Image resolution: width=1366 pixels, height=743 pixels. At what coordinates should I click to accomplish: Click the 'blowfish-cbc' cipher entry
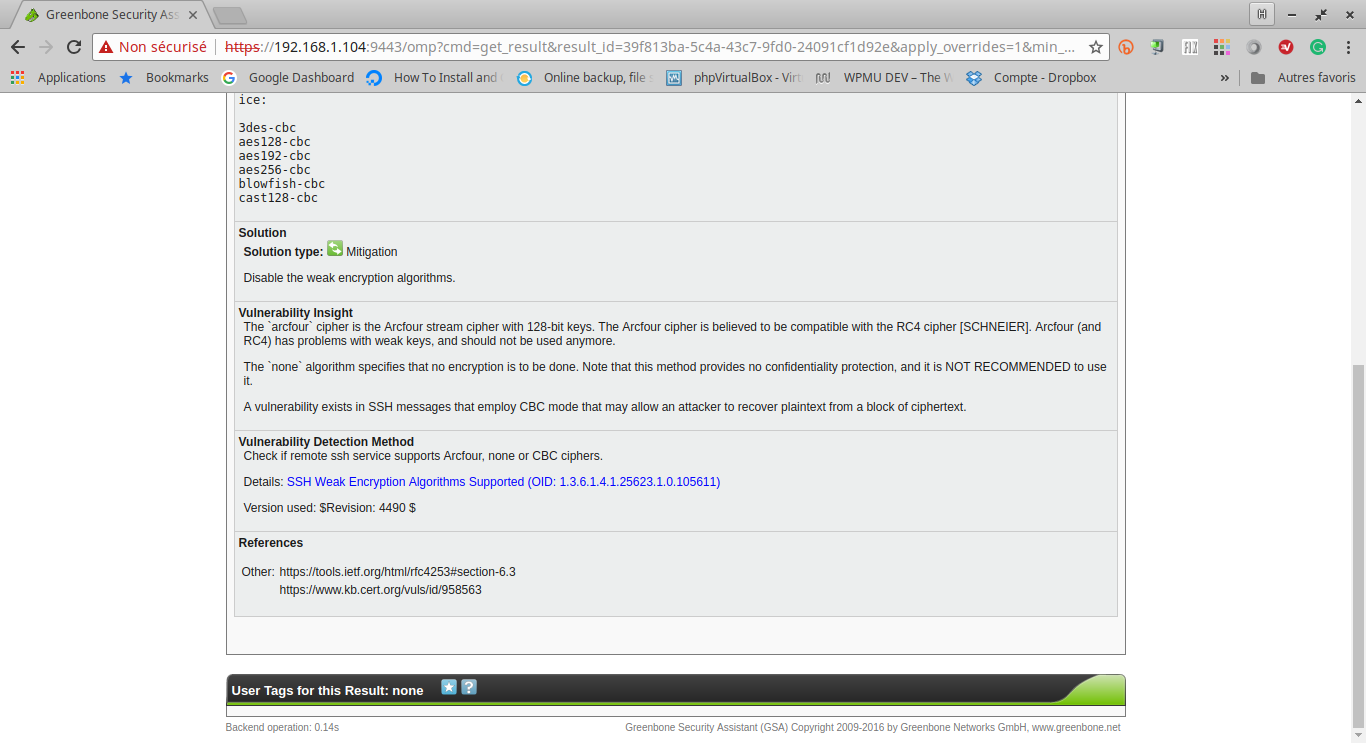point(282,184)
